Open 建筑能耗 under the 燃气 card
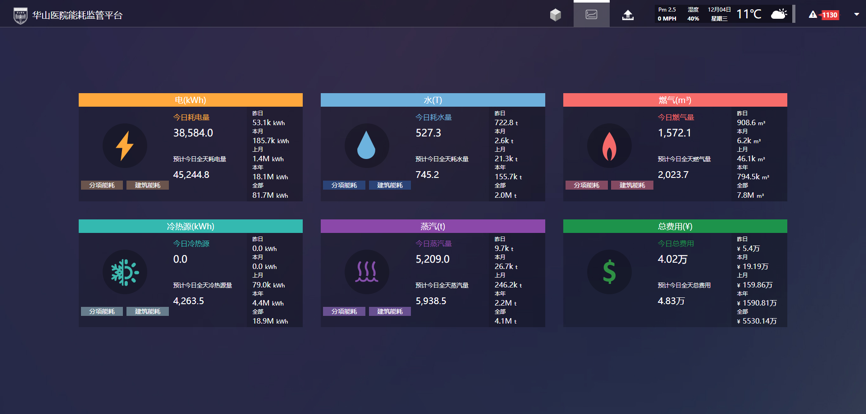866x414 pixels. click(x=631, y=185)
